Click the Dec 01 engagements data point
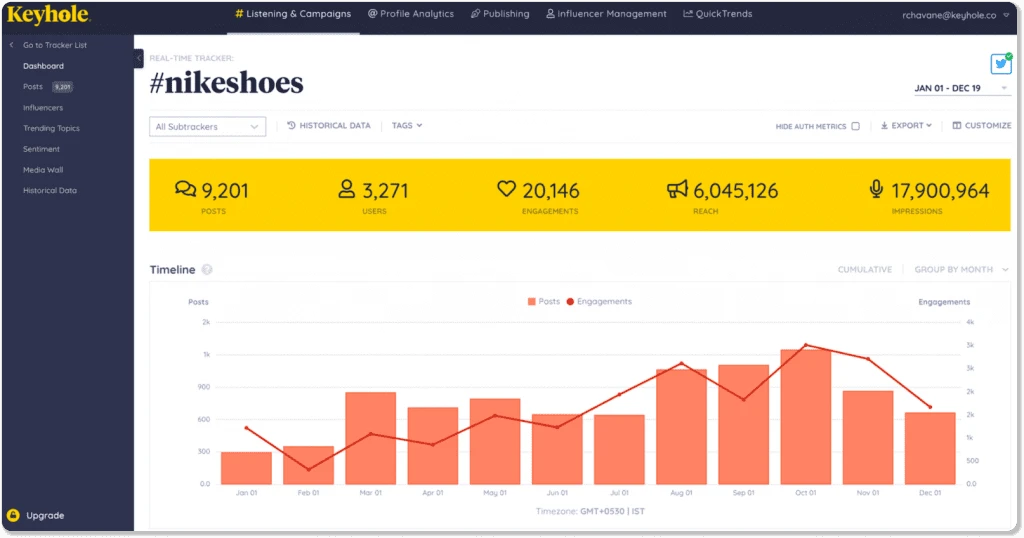The image size is (1024, 538). [x=930, y=407]
